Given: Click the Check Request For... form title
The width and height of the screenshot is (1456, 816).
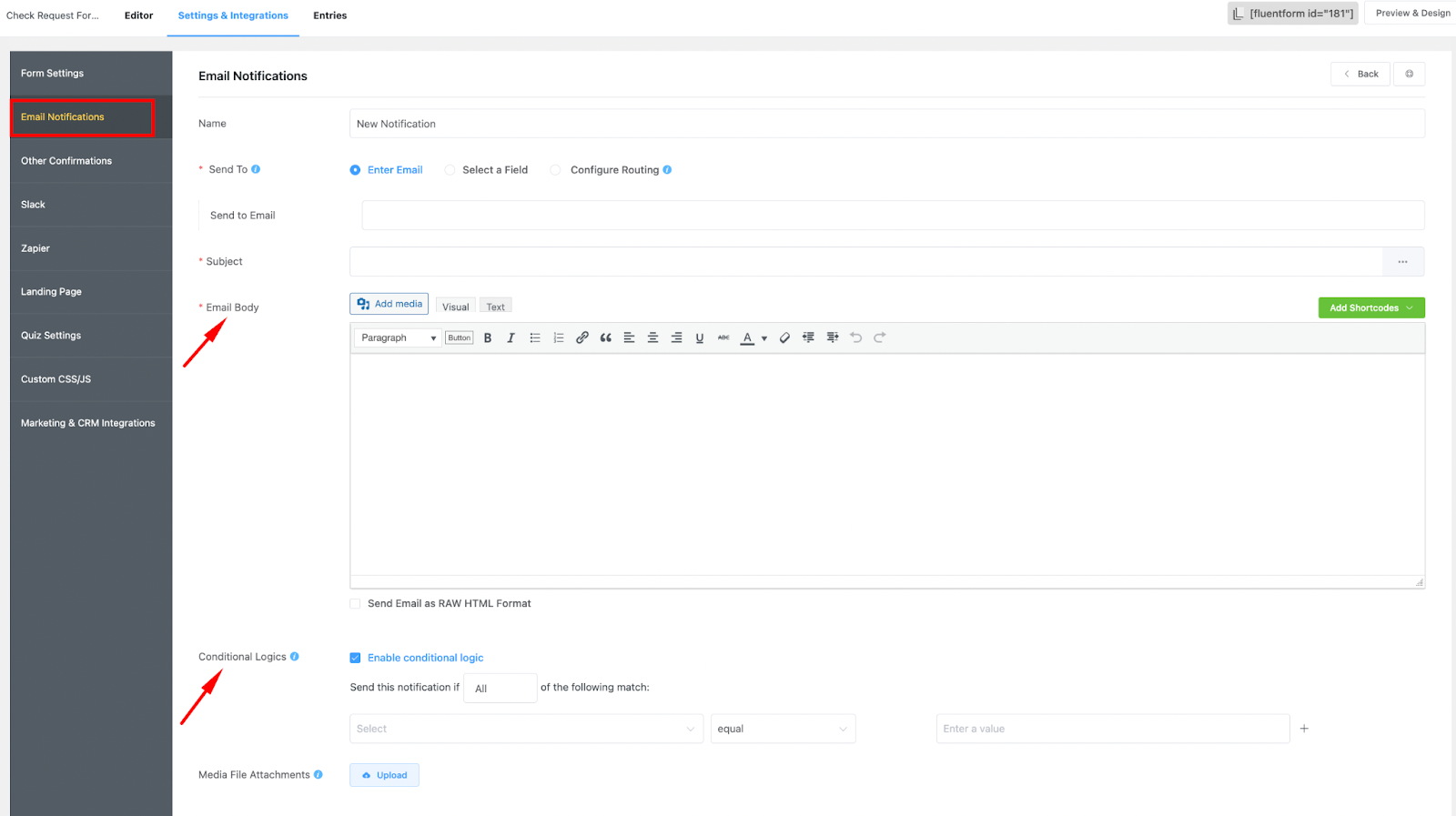Looking at the screenshot, I should pos(53,15).
